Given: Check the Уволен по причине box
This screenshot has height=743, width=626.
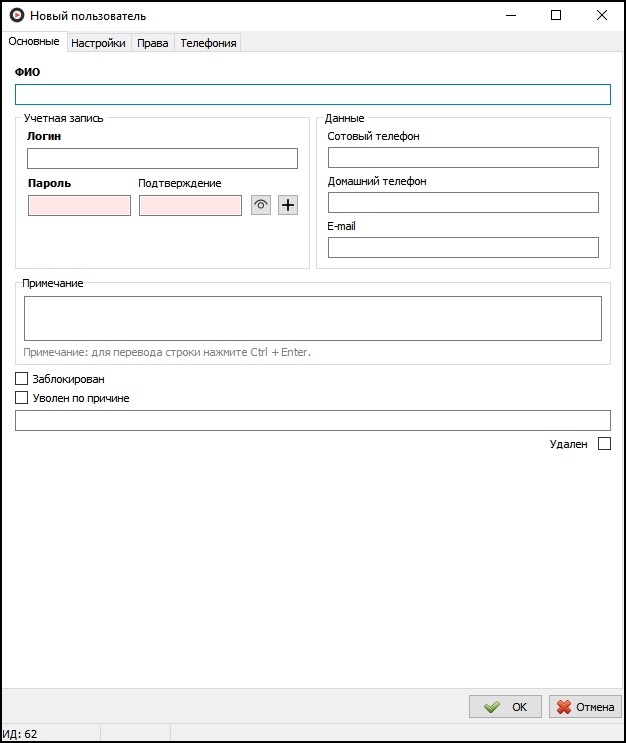Looking at the screenshot, I should pos(22,397).
